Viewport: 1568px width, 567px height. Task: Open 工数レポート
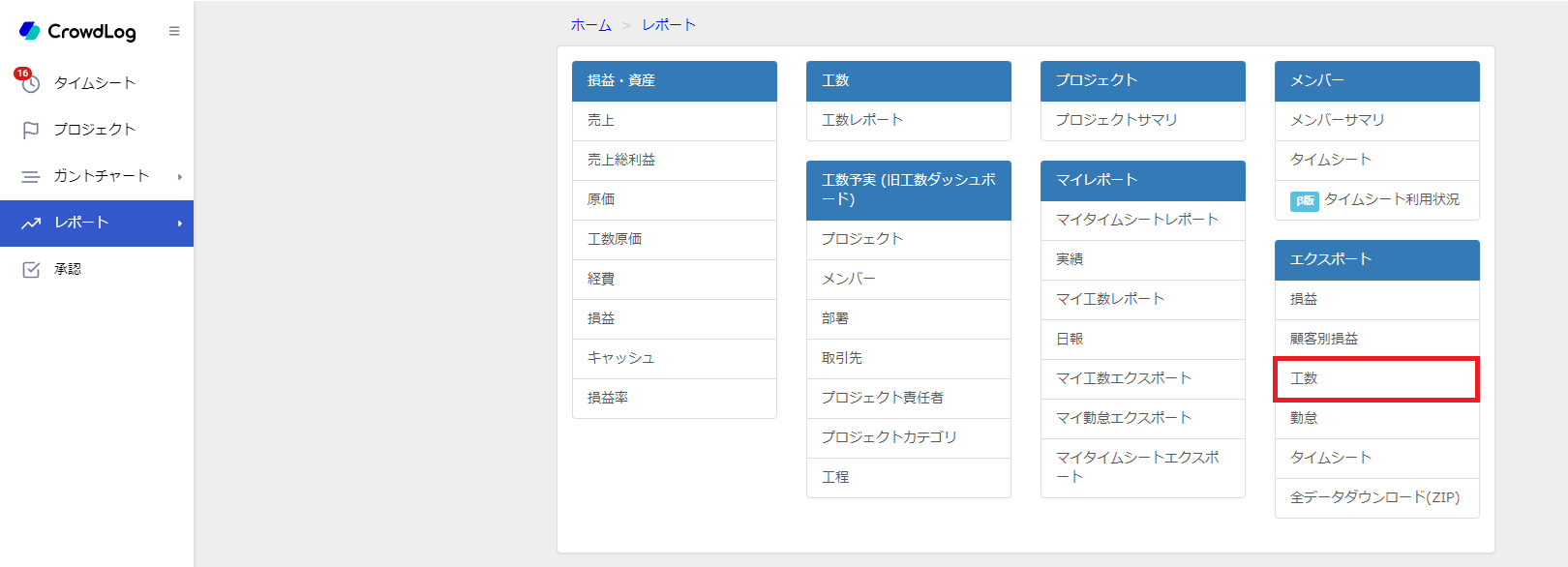(909, 120)
